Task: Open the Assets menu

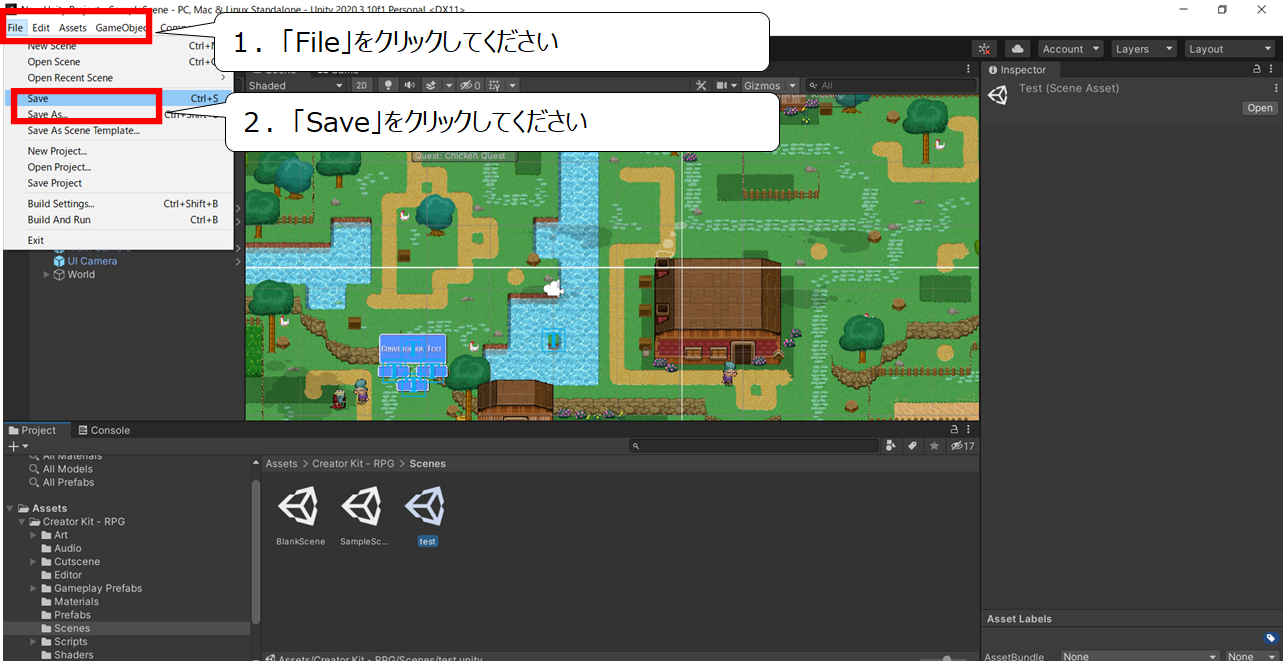Action: (72, 28)
